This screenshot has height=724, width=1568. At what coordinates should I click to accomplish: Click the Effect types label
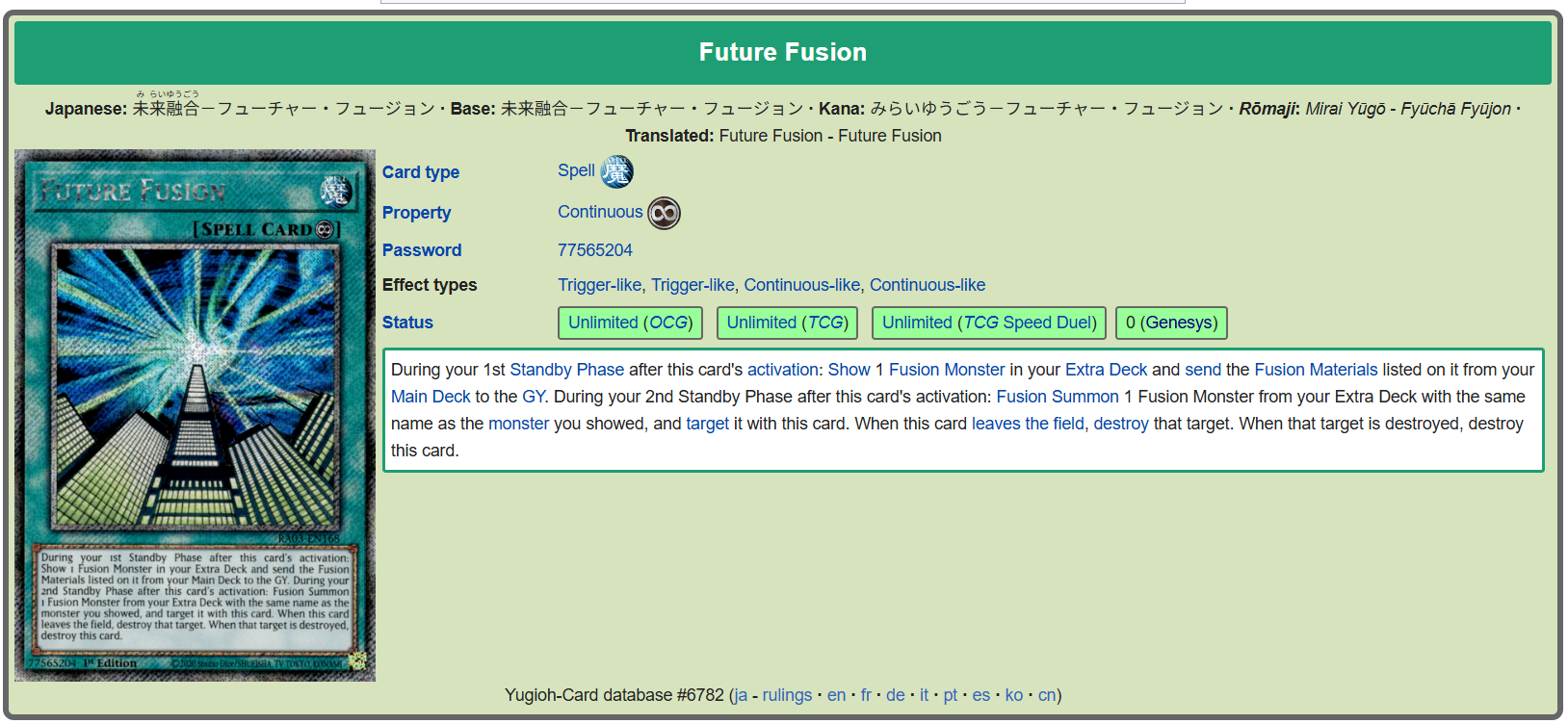(430, 285)
